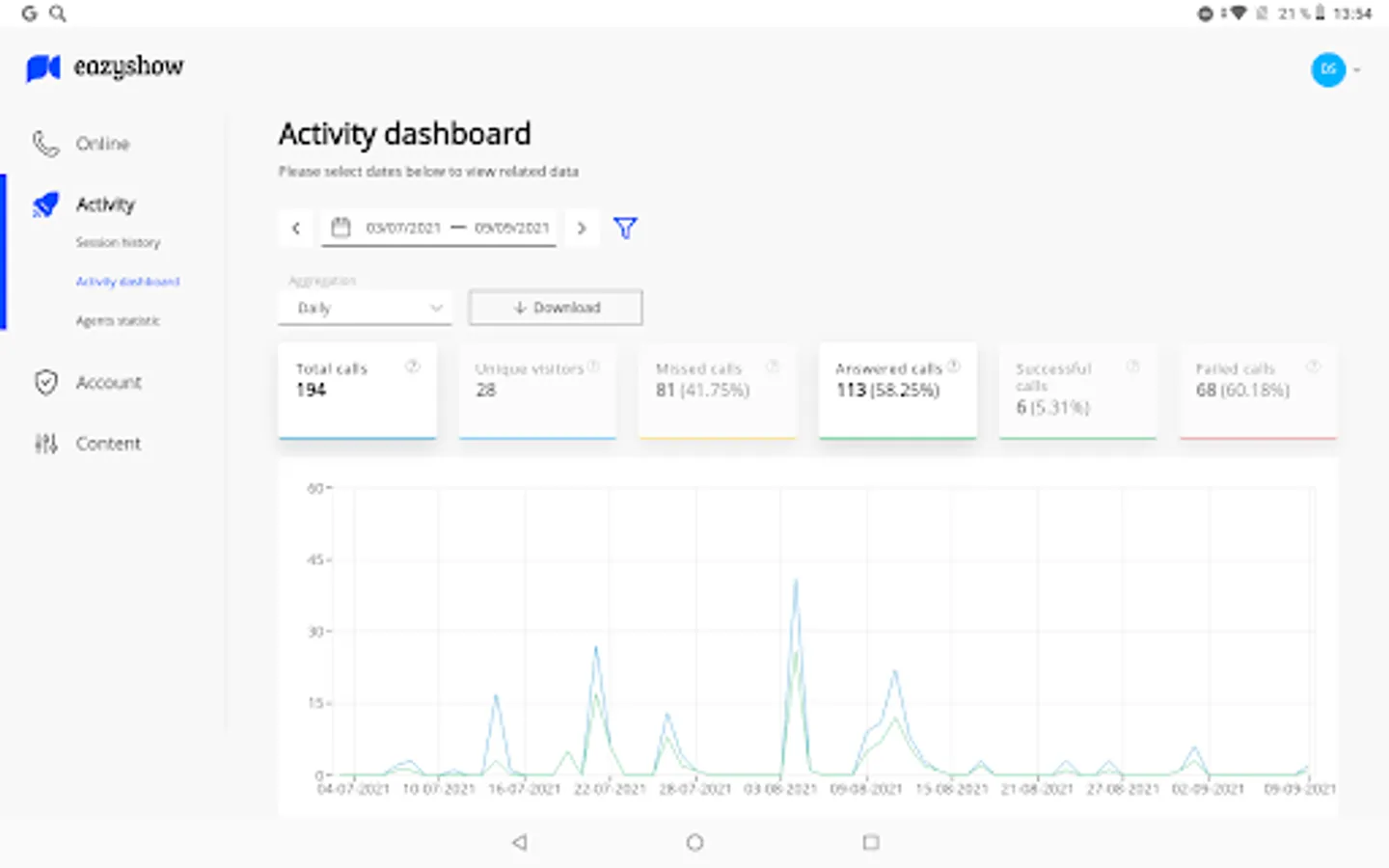Tap Android back navigation button
Image resolution: width=1389 pixels, height=868 pixels.
coord(519,842)
